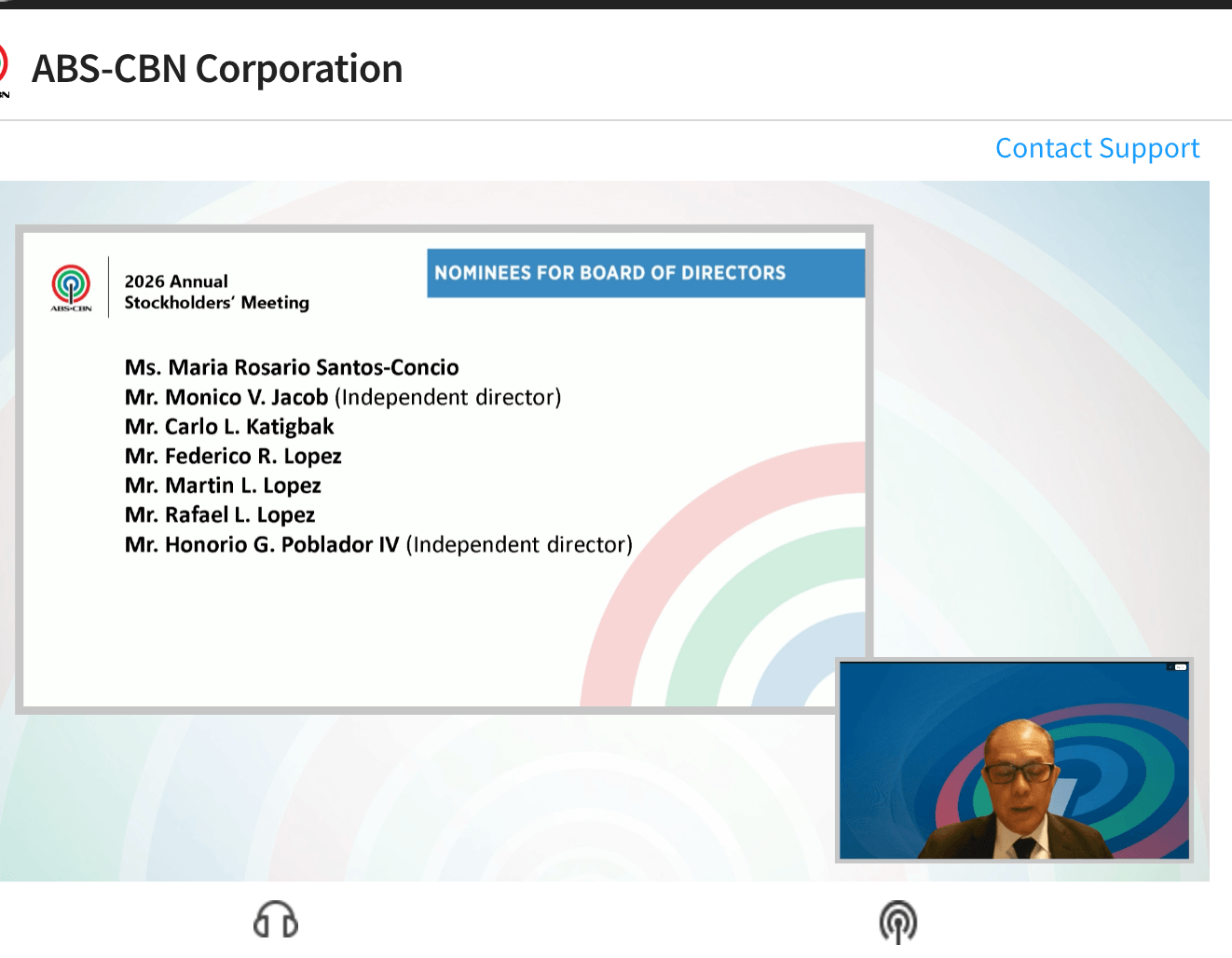Select nominee Mr. Carlo L. Katigbak
Screen dimensions: 1232x958
[229, 427]
